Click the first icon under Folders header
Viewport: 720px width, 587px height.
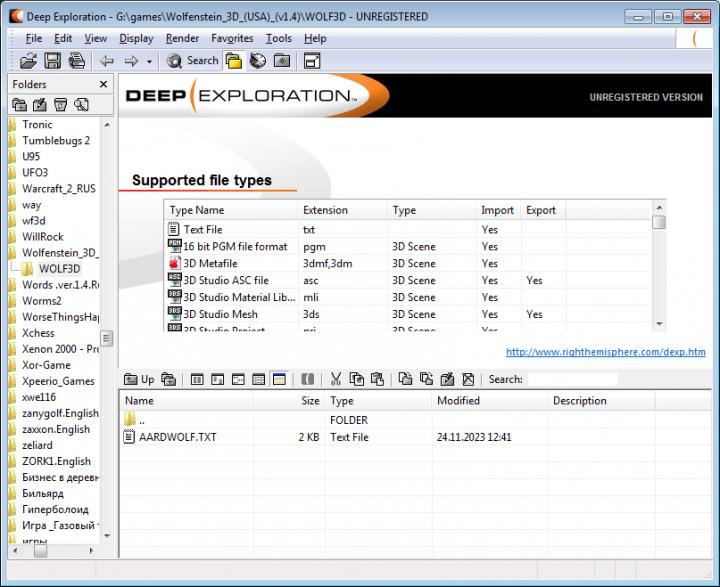pyautogui.click(x=19, y=105)
